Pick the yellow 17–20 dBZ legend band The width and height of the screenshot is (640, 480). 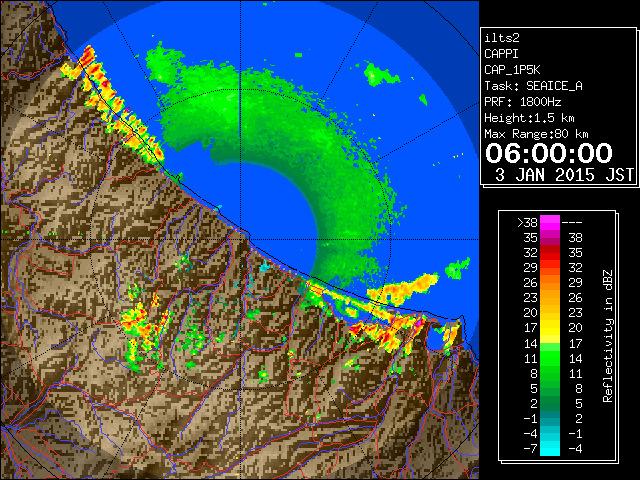(550, 328)
